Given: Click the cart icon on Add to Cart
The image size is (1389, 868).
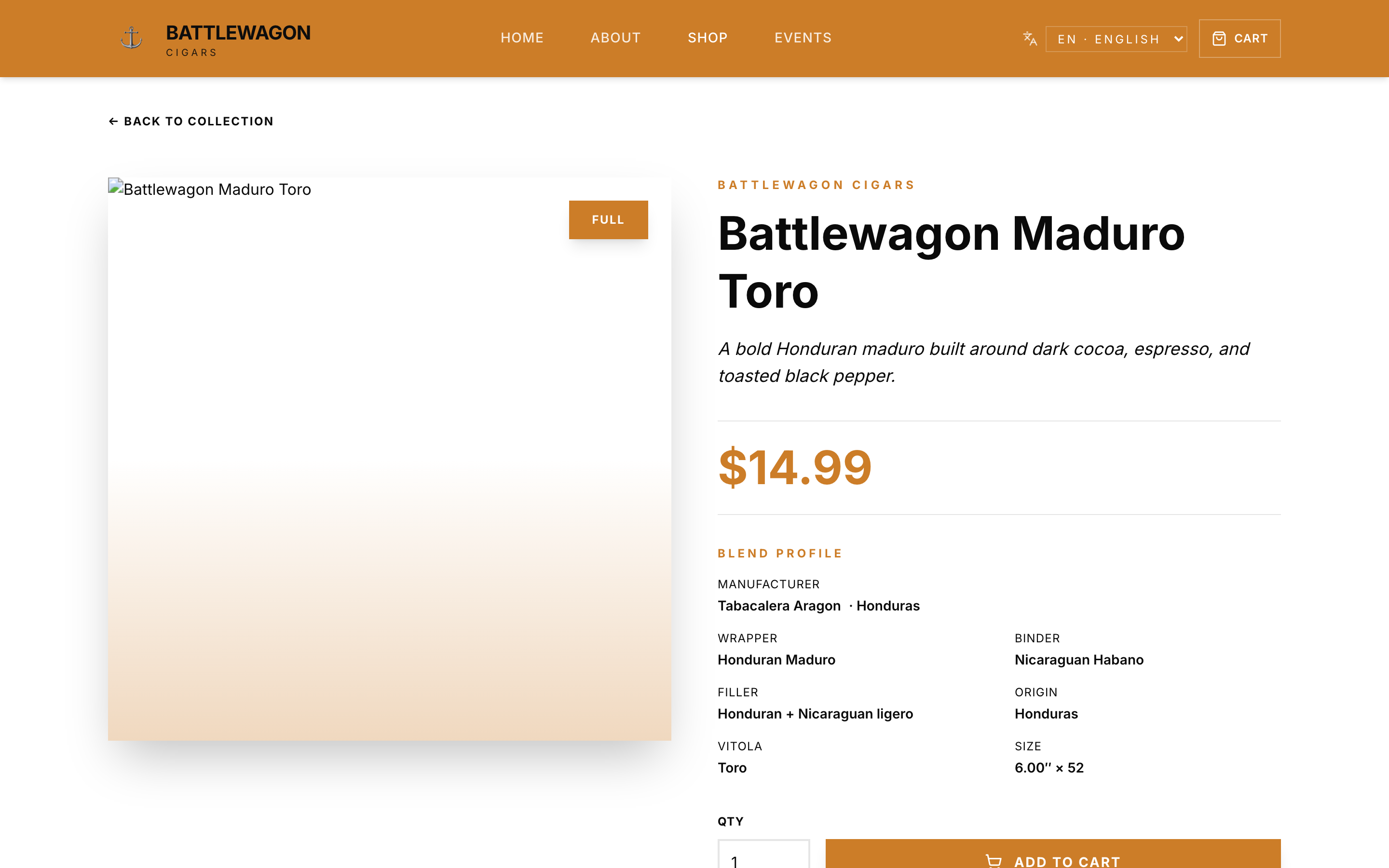Looking at the screenshot, I should click(x=994, y=861).
